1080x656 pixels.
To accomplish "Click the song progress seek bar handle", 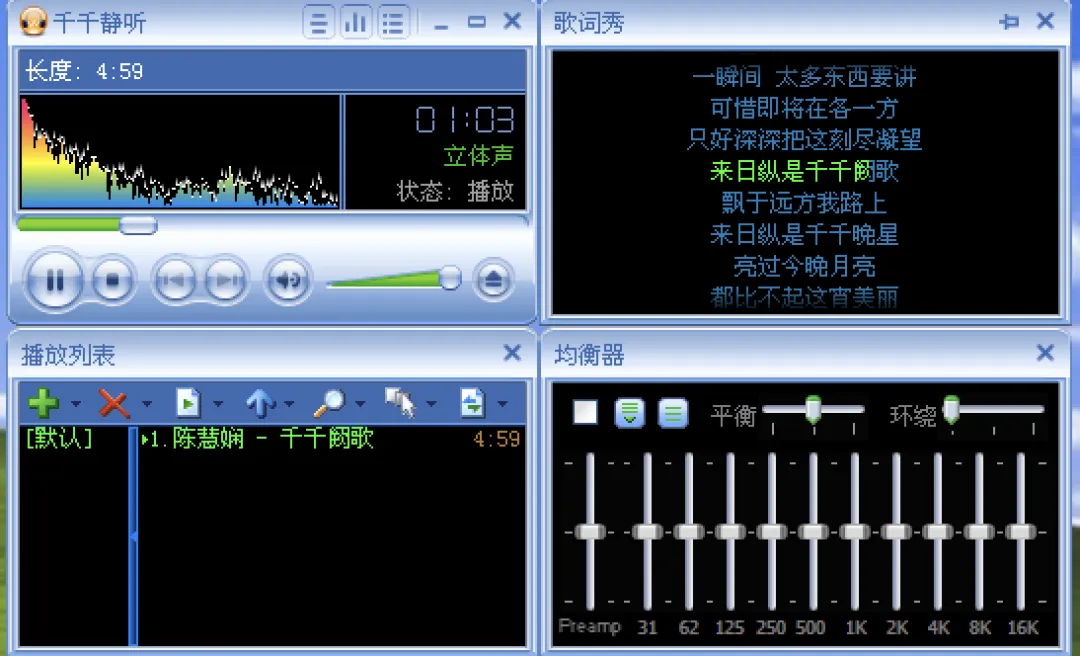I will (x=138, y=225).
